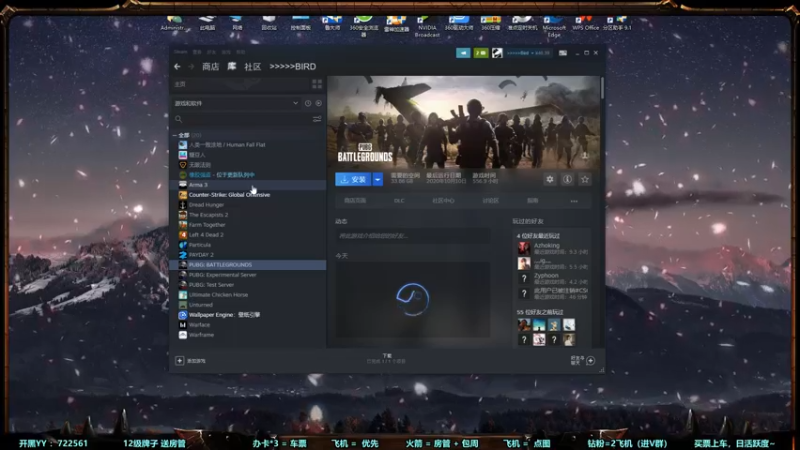Screen dimensions: 800x450
Task: Collapse the 全部 games category
Action: pyautogui.click(x=175, y=135)
